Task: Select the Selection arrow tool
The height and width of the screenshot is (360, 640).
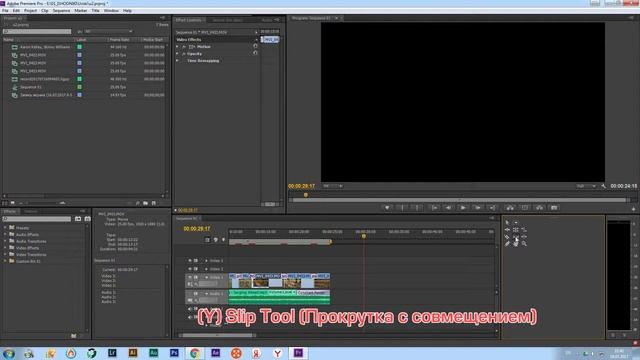Action: (507, 222)
